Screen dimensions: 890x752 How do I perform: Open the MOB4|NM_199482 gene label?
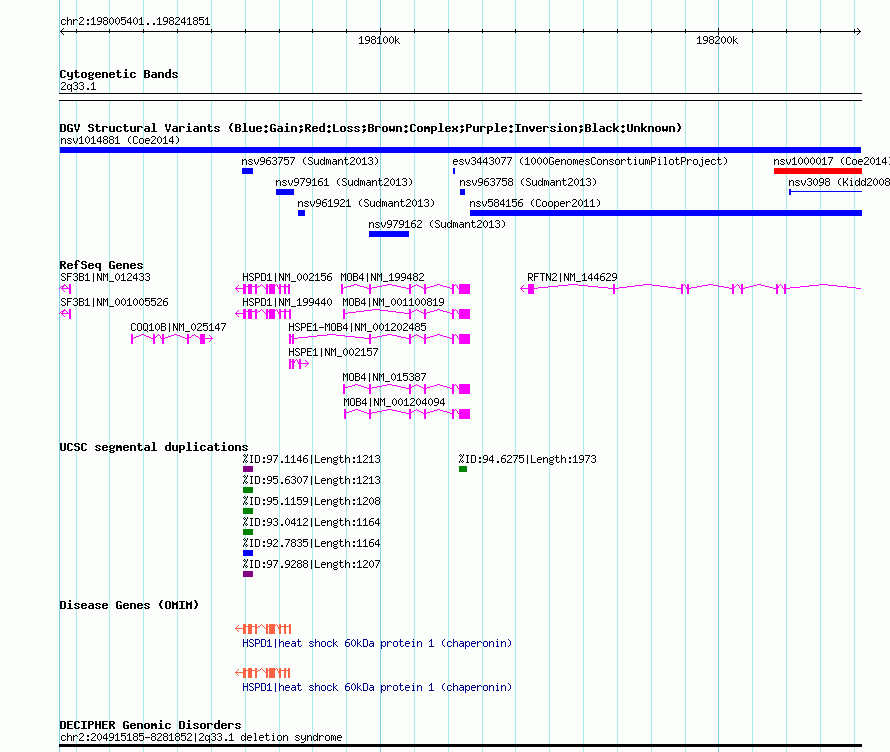click(x=383, y=277)
